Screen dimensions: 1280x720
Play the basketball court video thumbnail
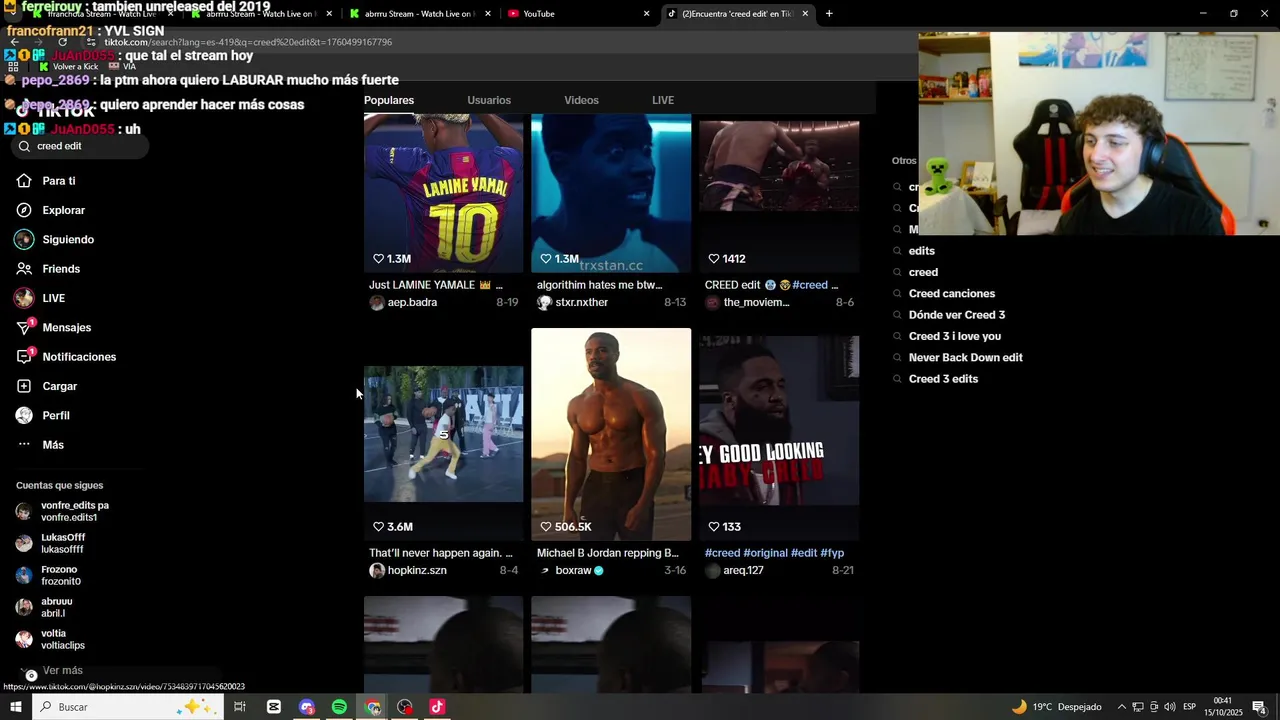click(443, 434)
